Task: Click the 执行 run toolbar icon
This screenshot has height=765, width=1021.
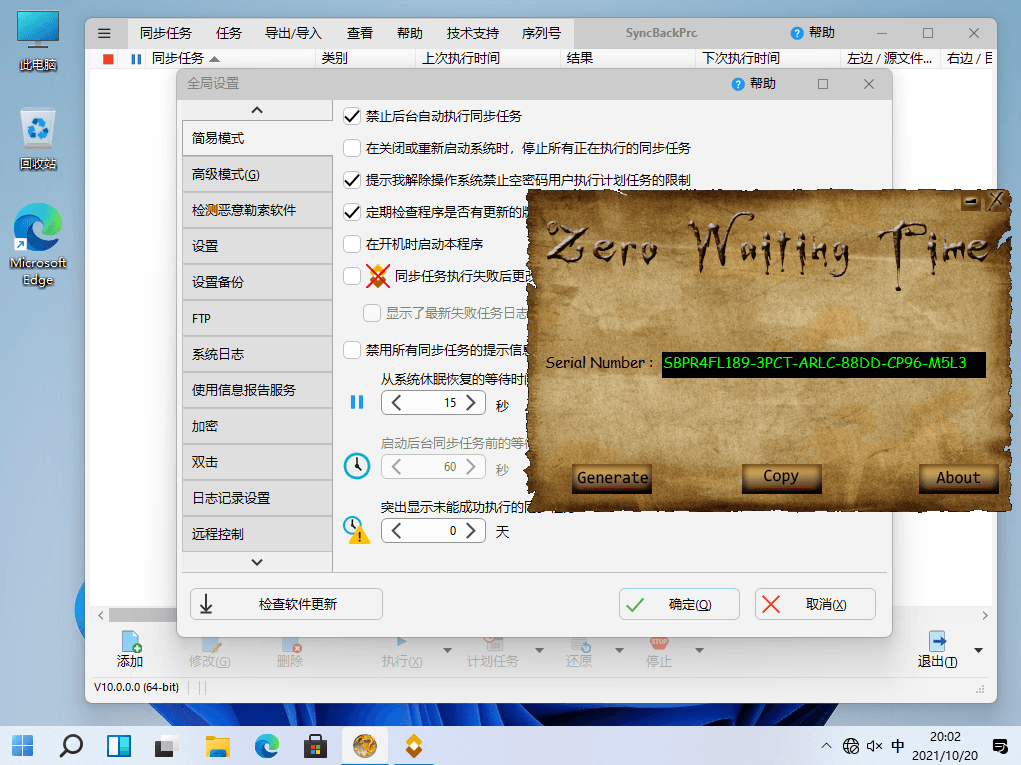Action: pos(402,643)
